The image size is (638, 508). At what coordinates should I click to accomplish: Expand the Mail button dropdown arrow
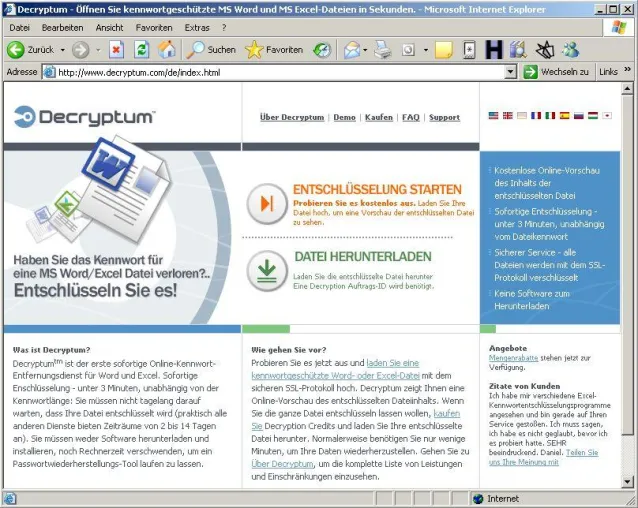365,50
